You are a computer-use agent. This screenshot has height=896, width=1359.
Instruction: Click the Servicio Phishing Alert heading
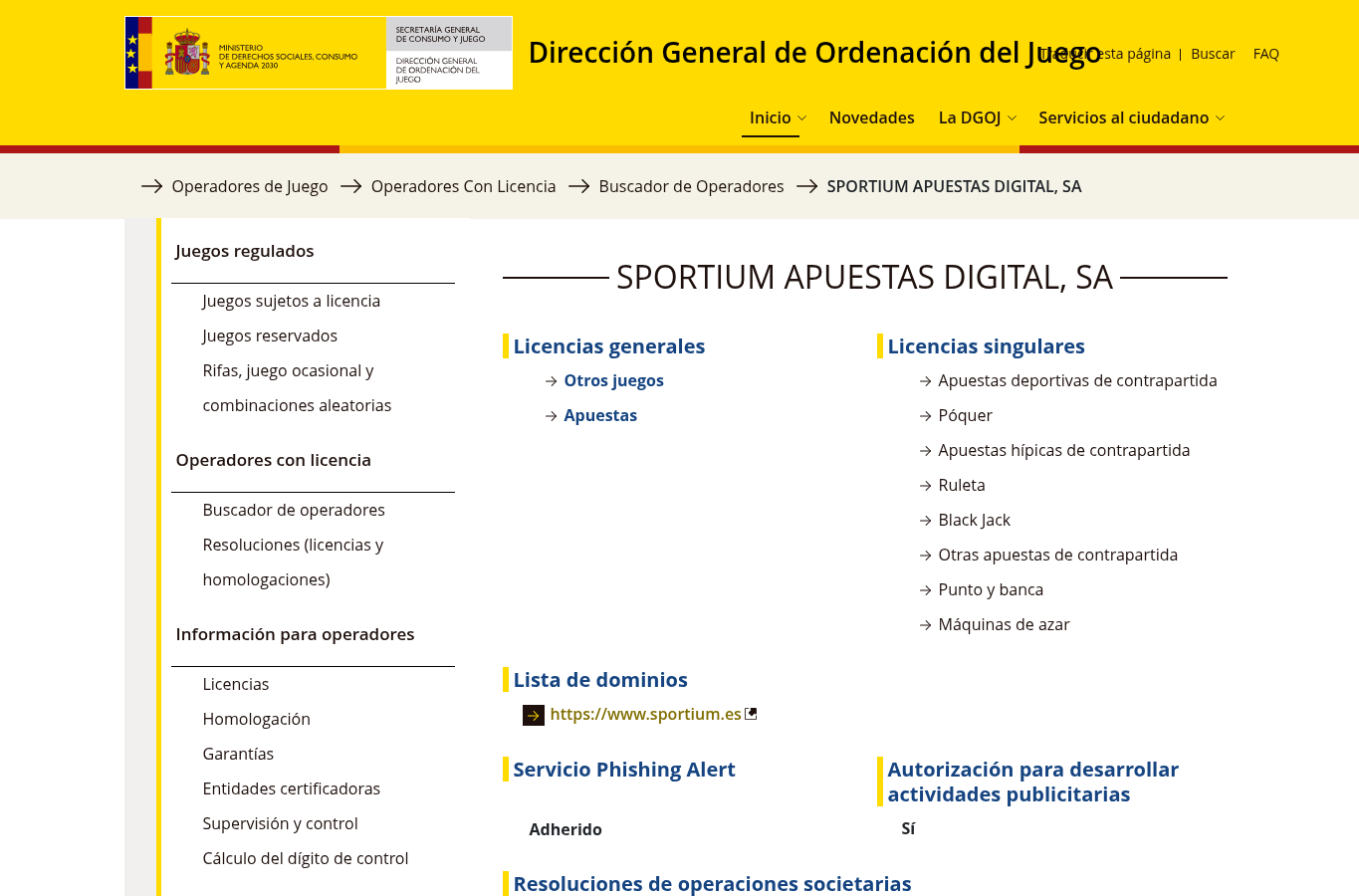click(x=624, y=770)
